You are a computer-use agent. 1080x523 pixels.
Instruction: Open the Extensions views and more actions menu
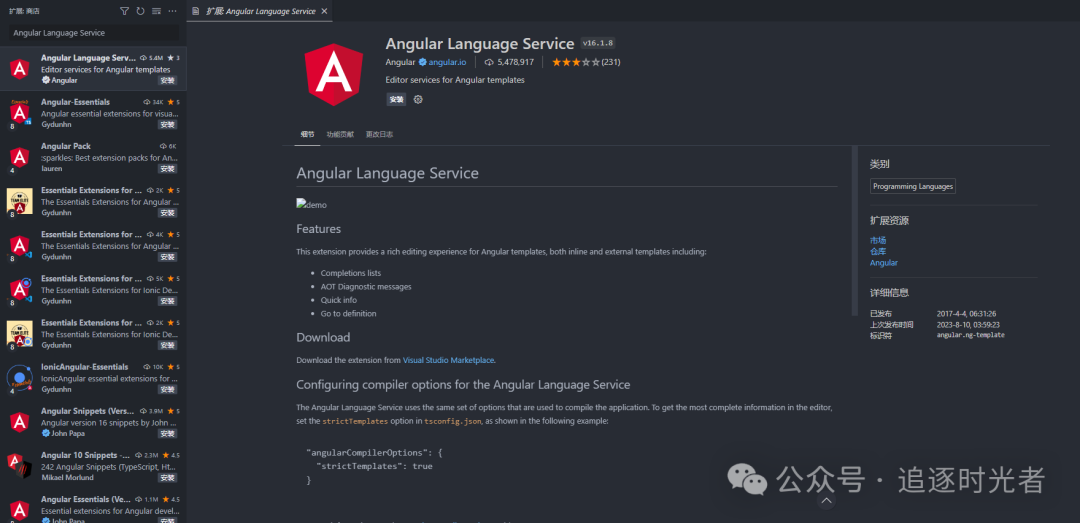tap(172, 11)
